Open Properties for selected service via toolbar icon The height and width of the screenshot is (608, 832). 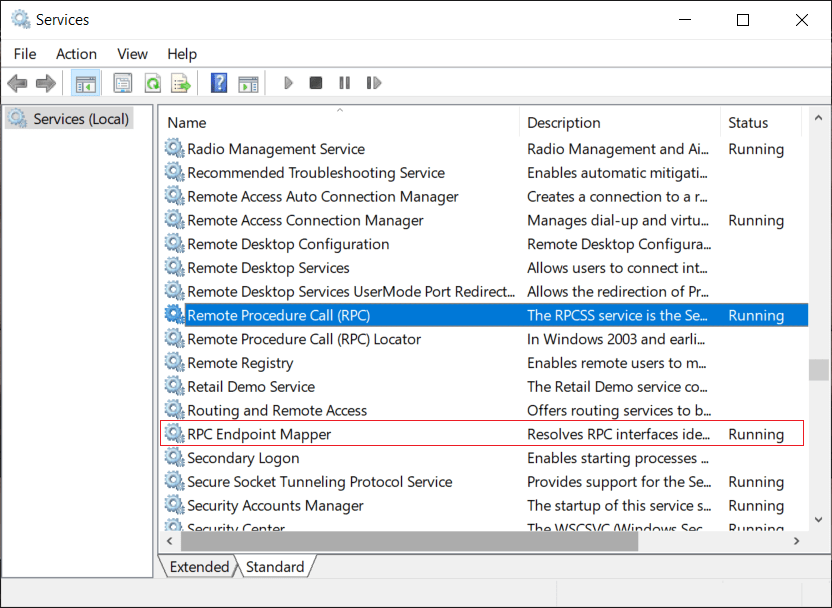point(122,82)
